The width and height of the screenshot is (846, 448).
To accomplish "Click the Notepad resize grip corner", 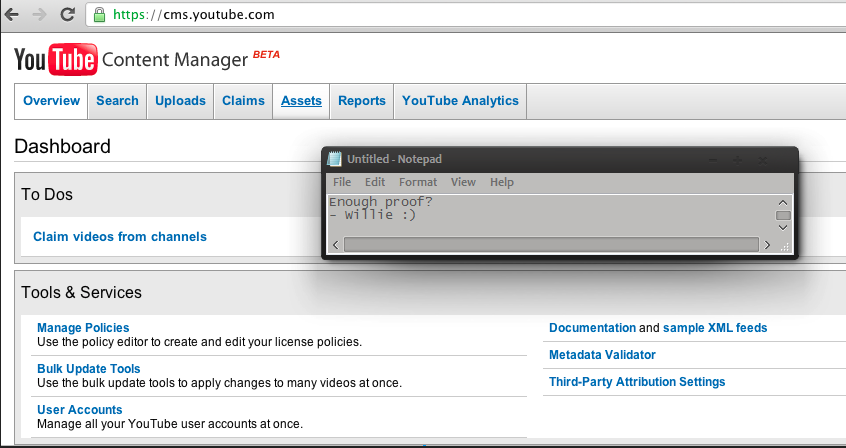I will [784, 246].
